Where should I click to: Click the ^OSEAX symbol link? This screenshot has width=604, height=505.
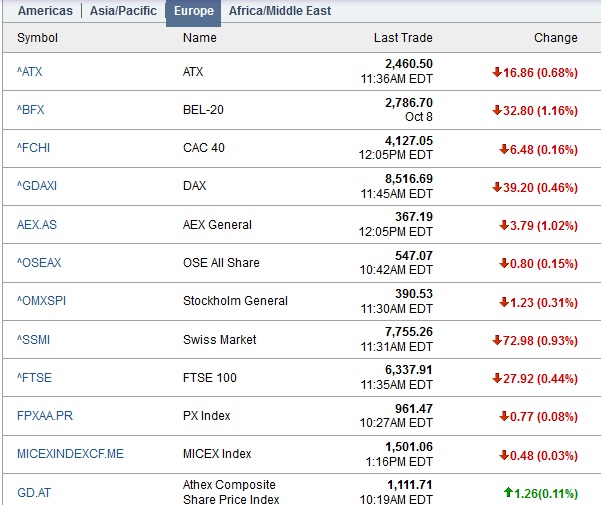[x=38, y=263]
